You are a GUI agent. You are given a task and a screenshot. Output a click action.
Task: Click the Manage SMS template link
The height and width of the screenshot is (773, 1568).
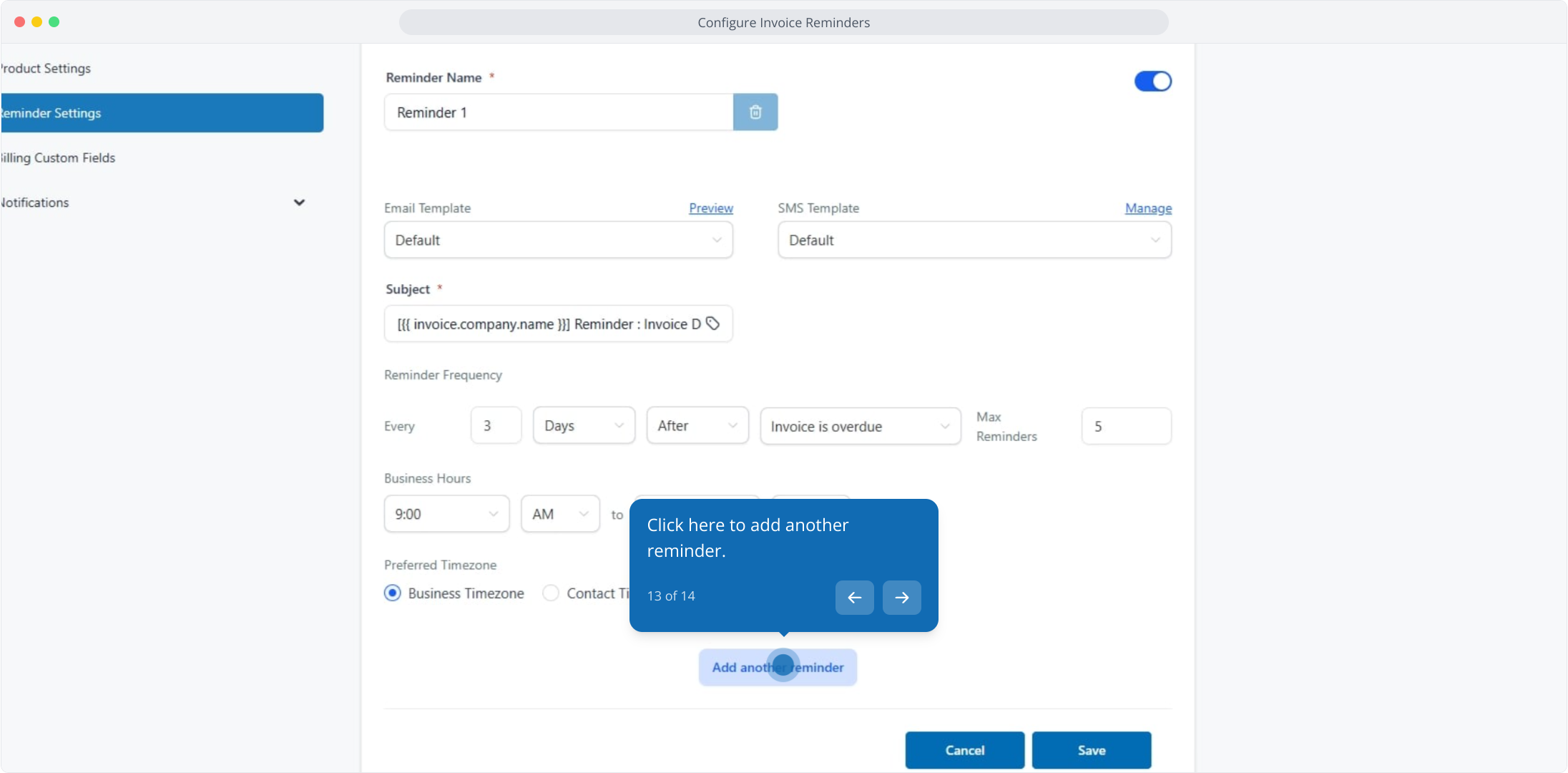[1147, 208]
